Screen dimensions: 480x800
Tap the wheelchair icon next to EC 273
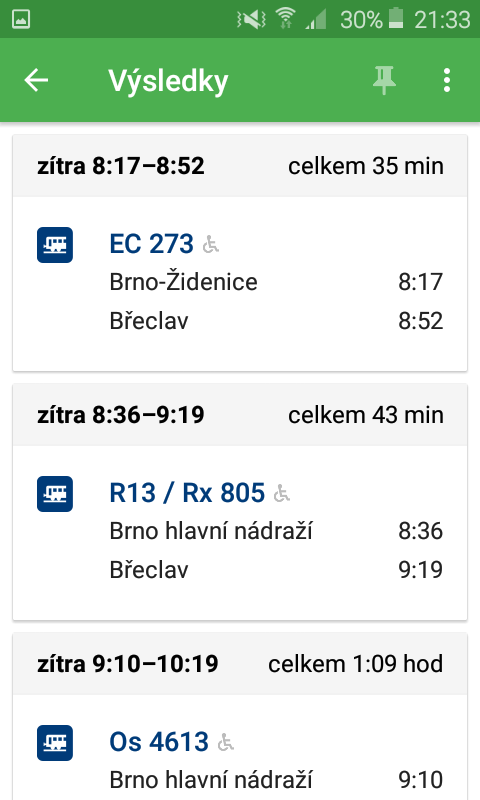pyautogui.click(x=211, y=244)
